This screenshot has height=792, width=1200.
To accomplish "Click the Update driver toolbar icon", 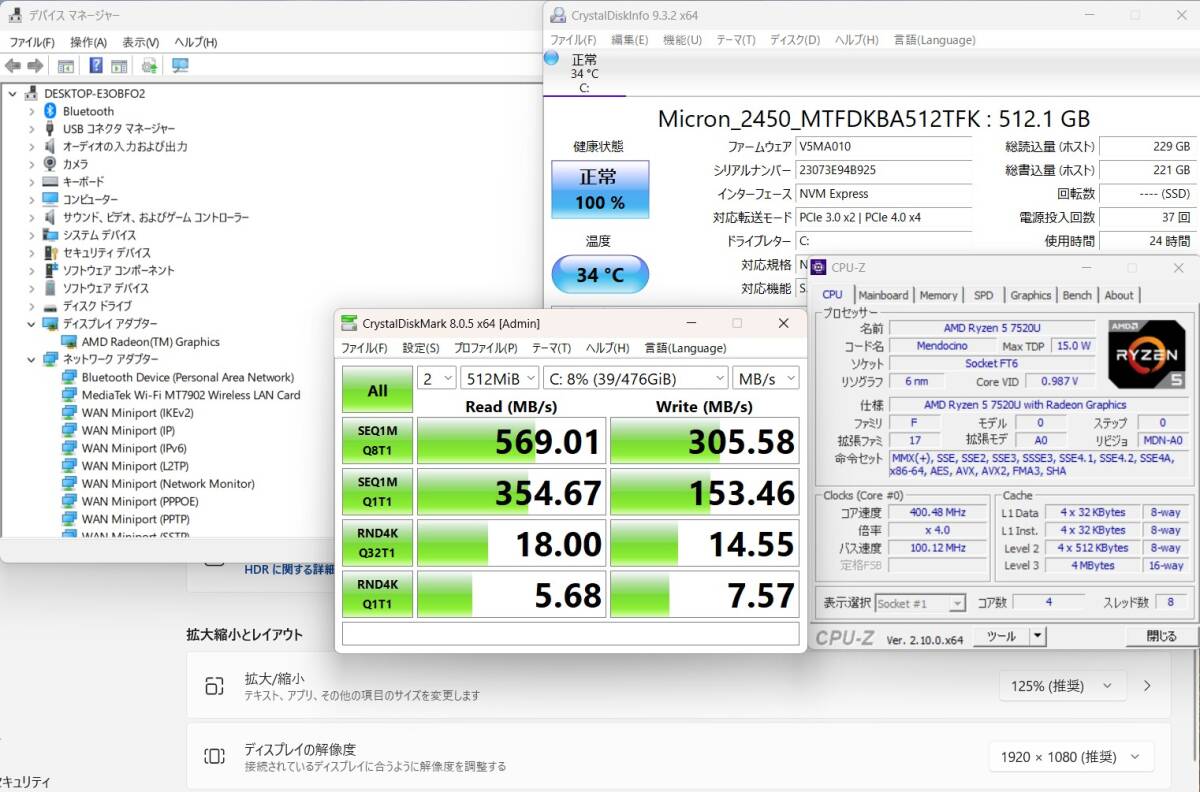I will pyautogui.click(x=149, y=66).
